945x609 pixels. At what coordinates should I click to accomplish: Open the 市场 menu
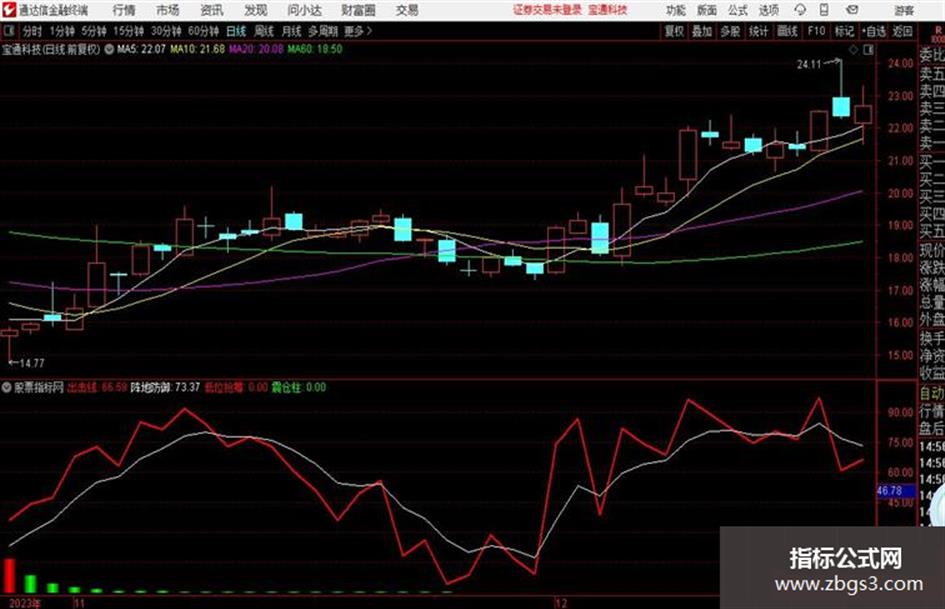coord(168,10)
